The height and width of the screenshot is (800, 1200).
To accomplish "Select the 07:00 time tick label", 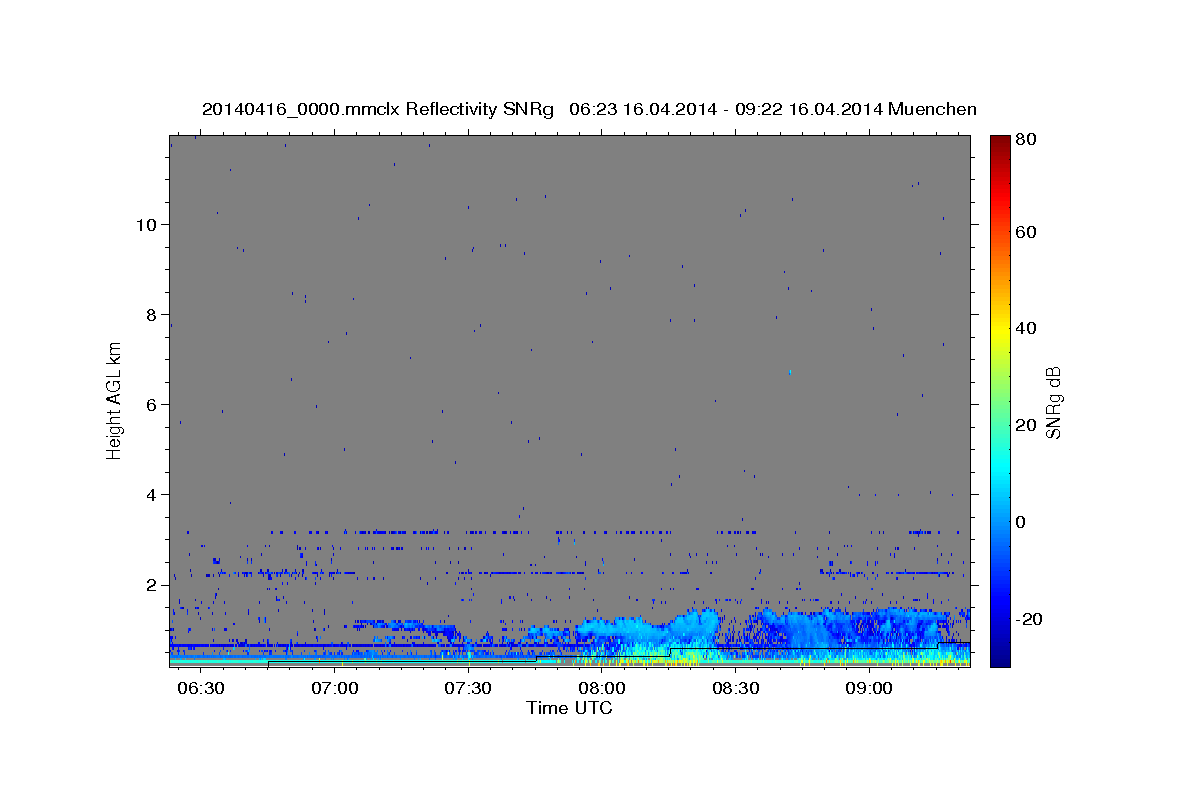I will 334,688.
